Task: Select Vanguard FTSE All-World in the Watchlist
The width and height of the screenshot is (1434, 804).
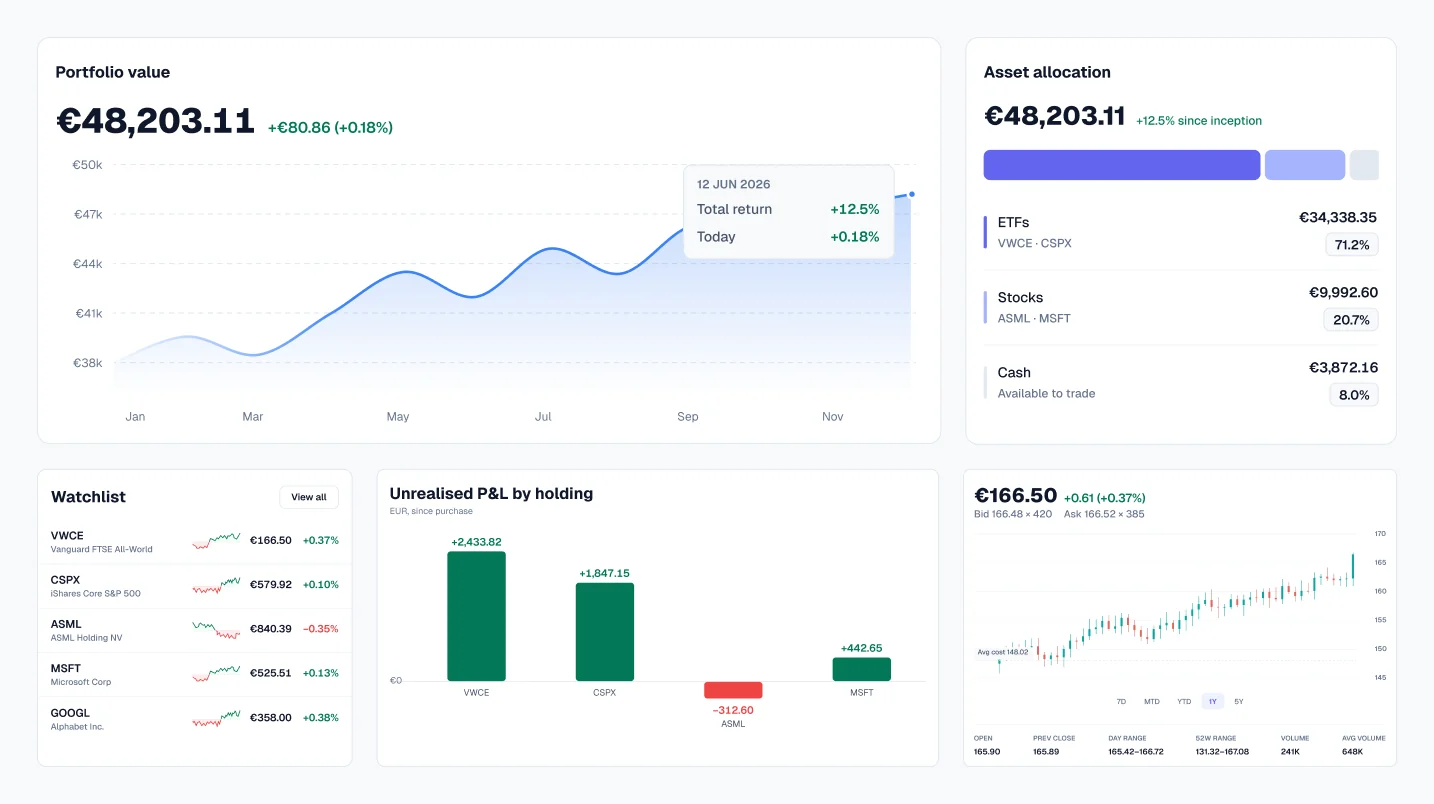Action: point(102,549)
